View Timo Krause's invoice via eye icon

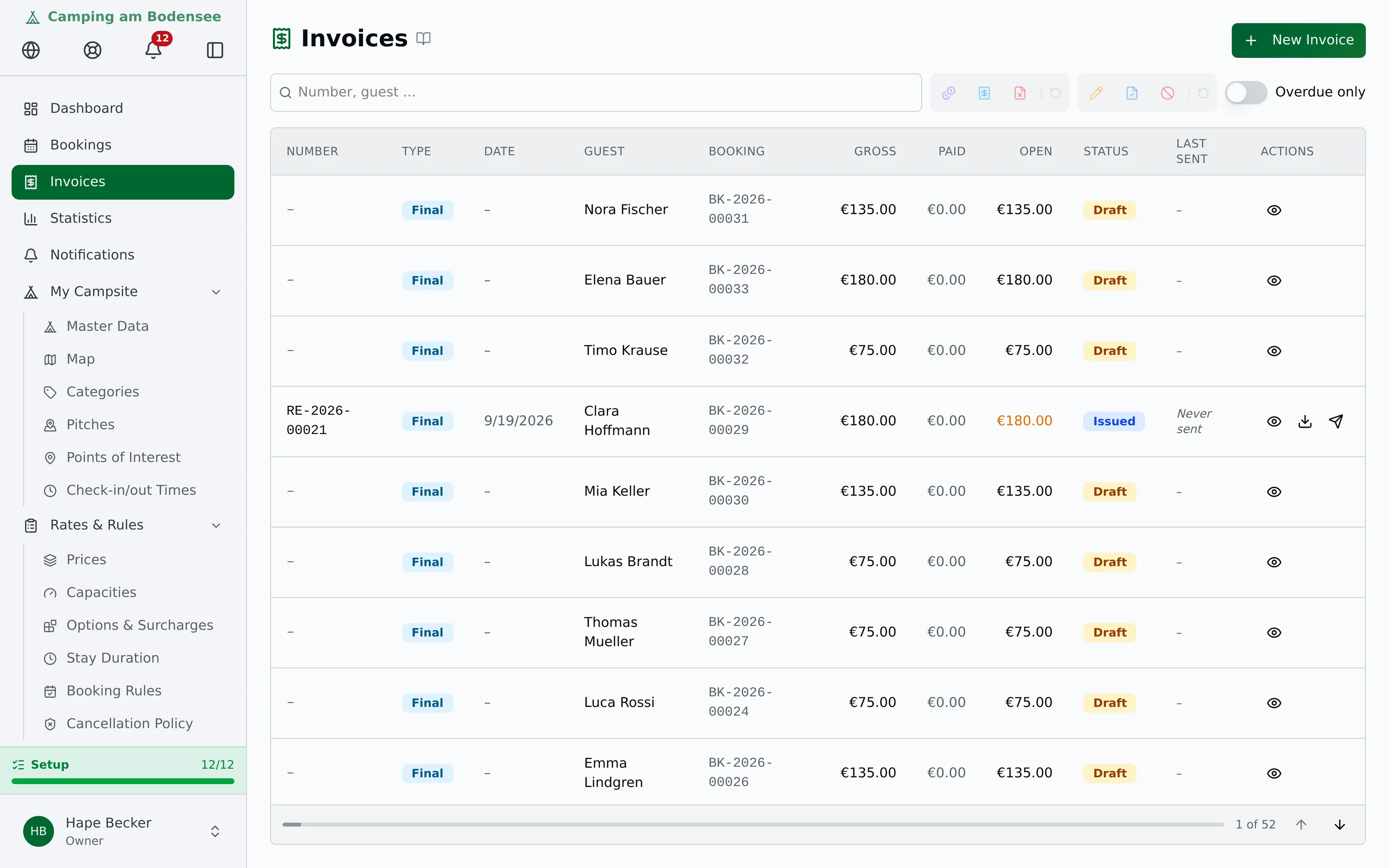pyautogui.click(x=1274, y=351)
